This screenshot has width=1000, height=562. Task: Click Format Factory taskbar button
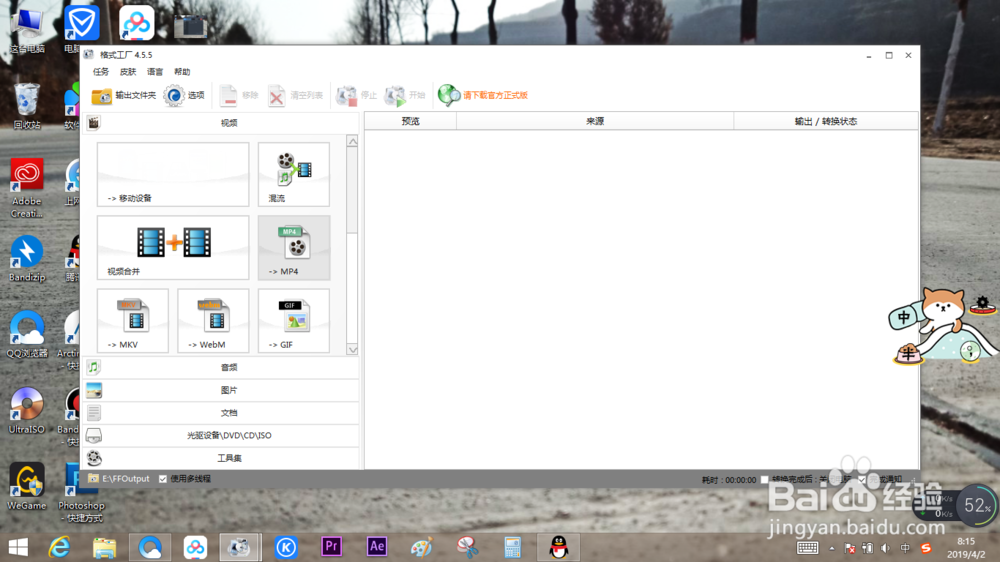tap(240, 547)
